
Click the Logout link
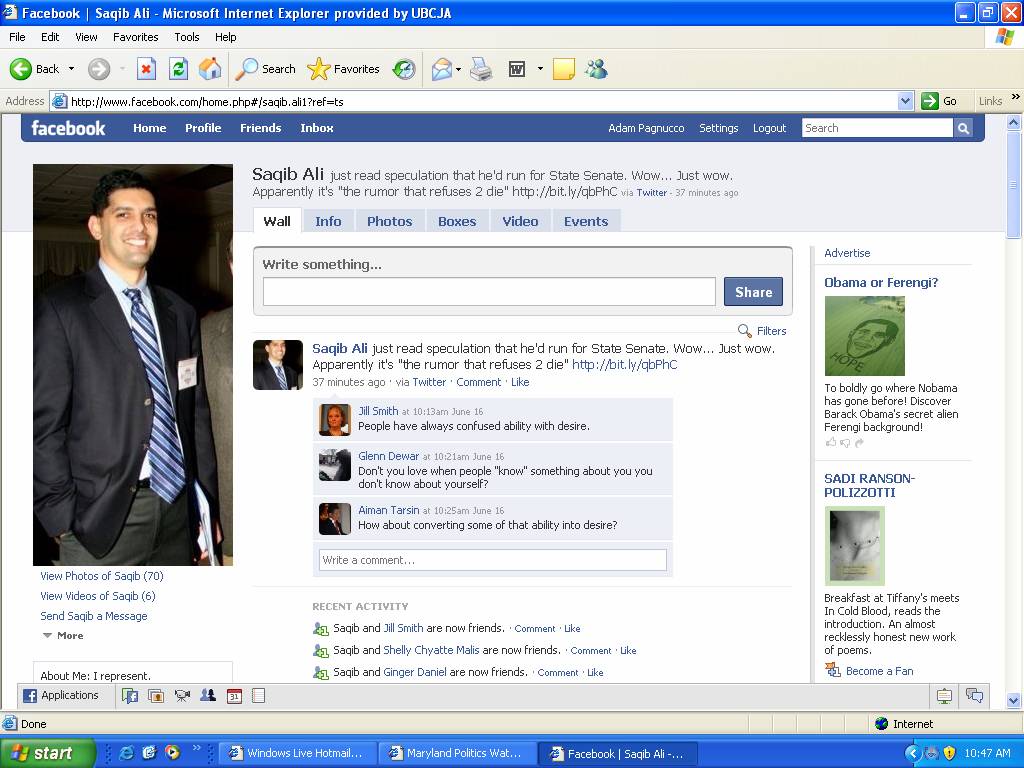point(769,128)
